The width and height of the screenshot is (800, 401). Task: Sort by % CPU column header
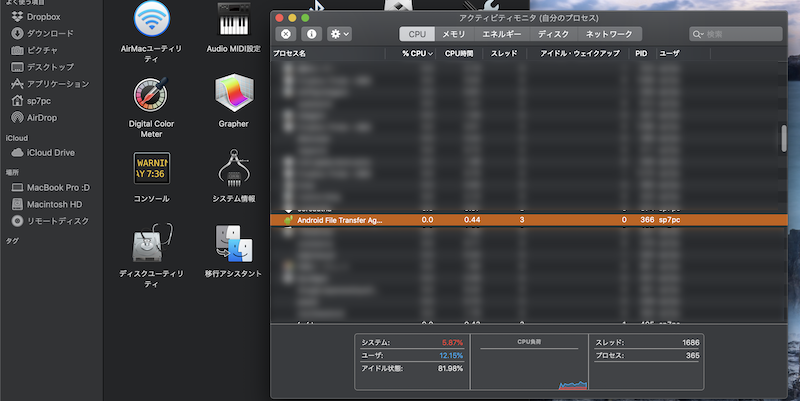pos(417,53)
